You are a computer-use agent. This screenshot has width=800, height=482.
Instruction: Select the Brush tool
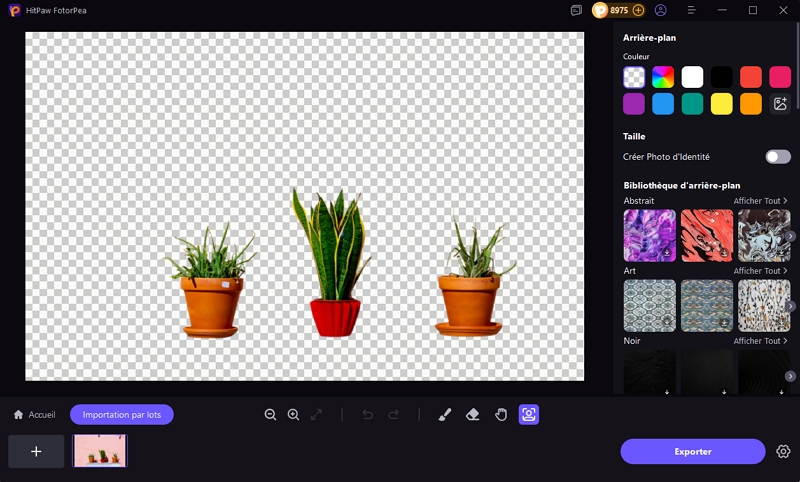[x=444, y=415]
